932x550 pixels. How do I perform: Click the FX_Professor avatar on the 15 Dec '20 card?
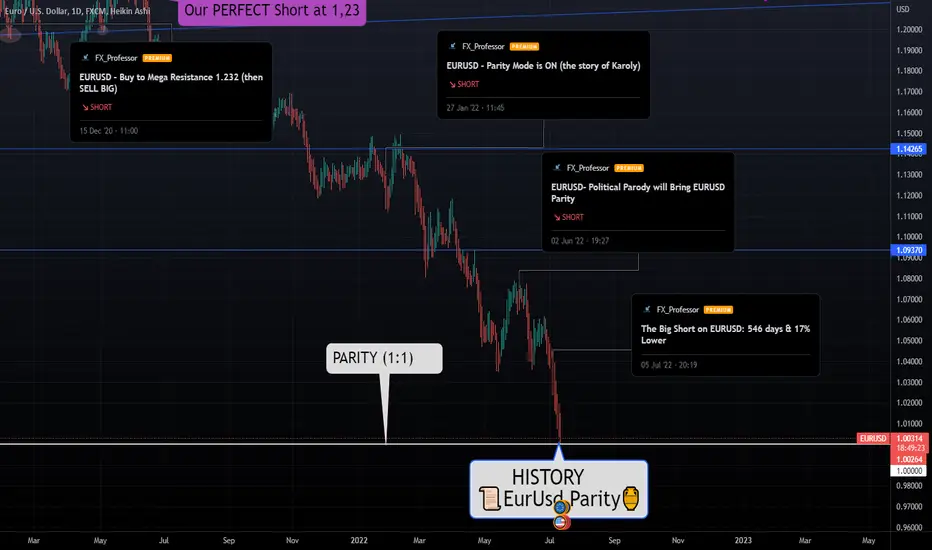(x=85, y=58)
